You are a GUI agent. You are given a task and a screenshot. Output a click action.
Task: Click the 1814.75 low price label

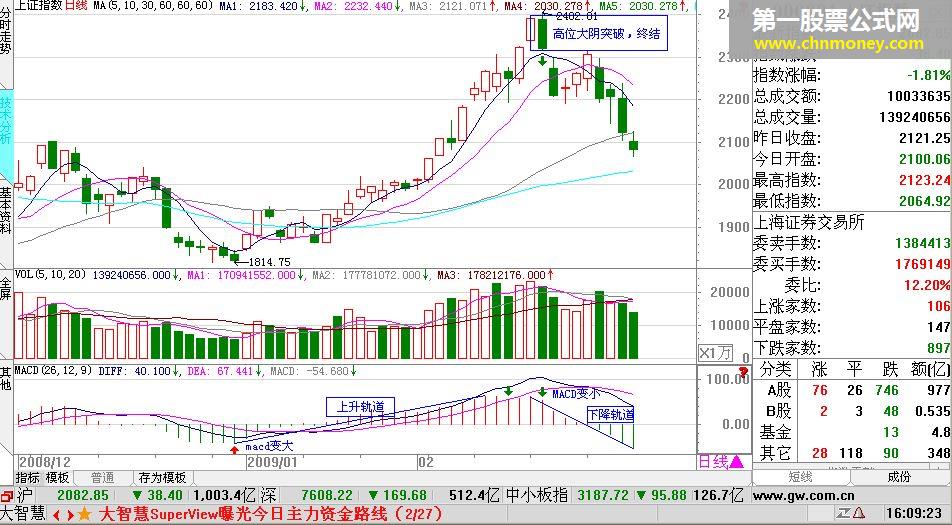270,262
